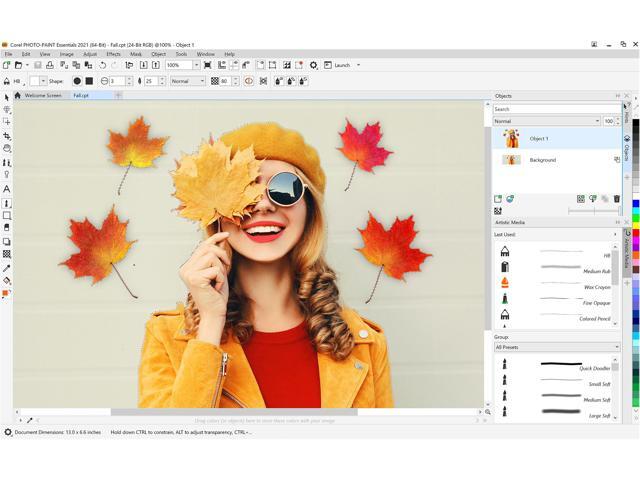Image resolution: width=640 pixels, height=480 pixels.
Task: Select the Pick tool in toolbox
Action: [6, 97]
